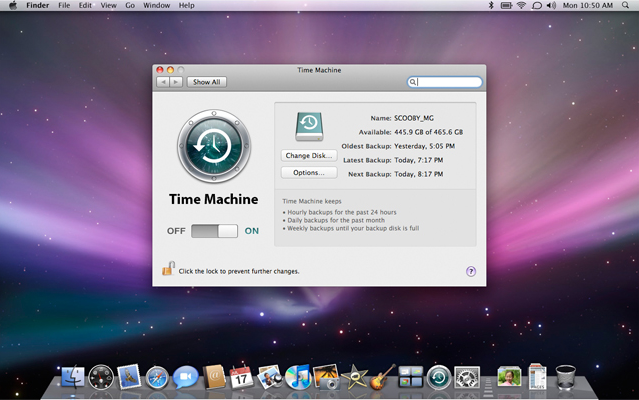Open Finder from the Dock
Screen dimensions: 639x400
pos(73,377)
